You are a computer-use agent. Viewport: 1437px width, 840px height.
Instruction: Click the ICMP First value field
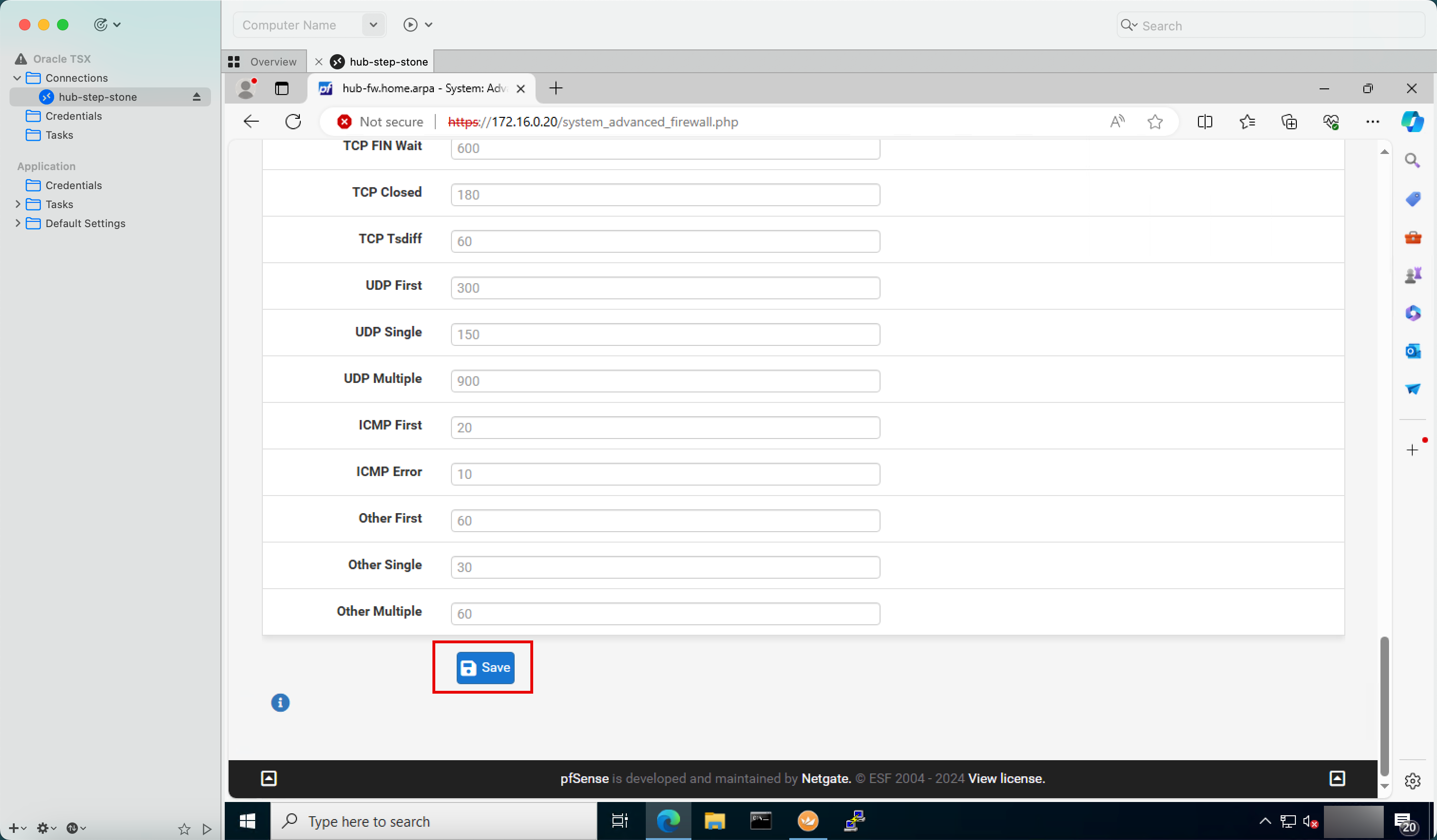pyautogui.click(x=665, y=427)
